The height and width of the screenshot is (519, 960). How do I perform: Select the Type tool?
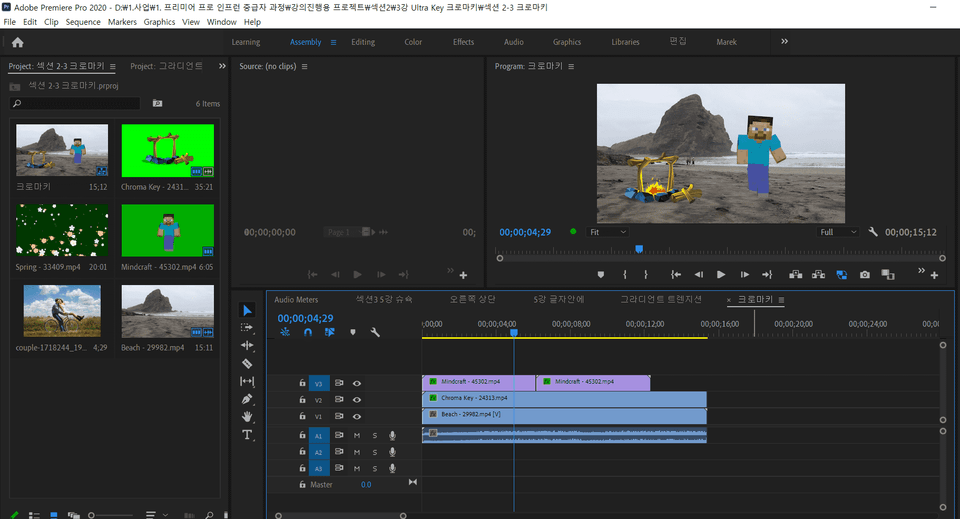[247, 435]
